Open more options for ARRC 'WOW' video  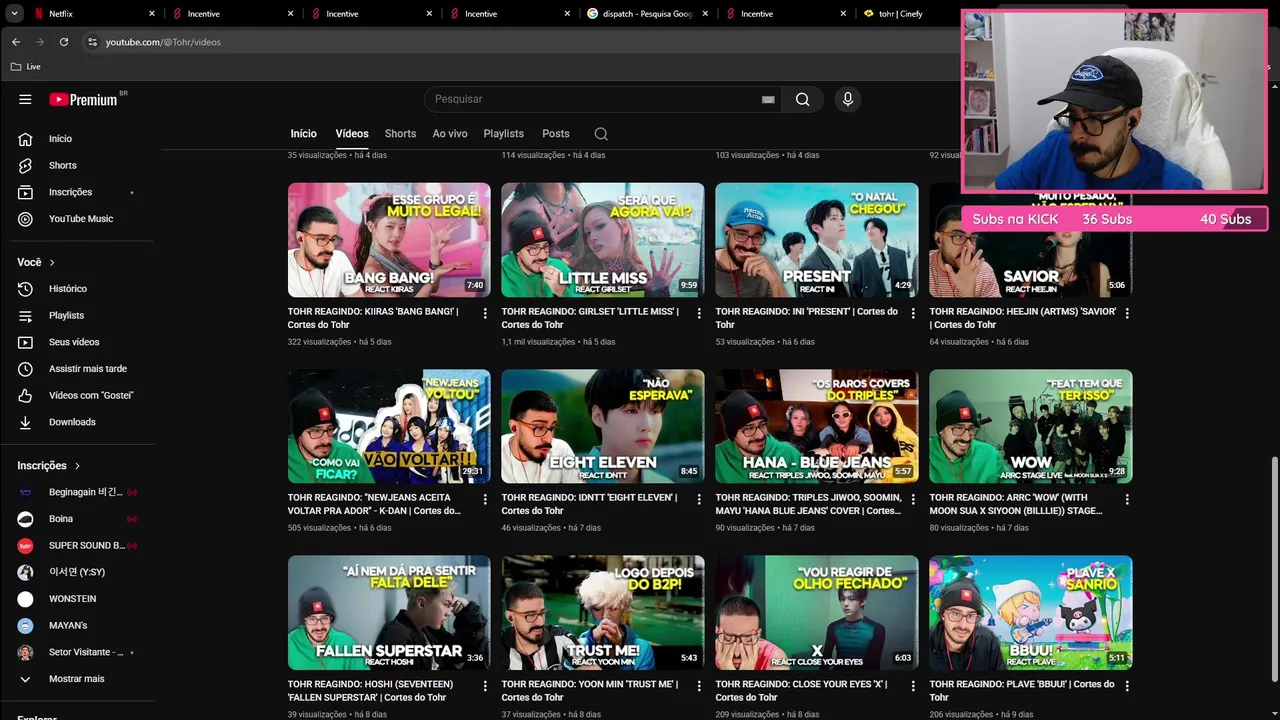(x=1127, y=499)
